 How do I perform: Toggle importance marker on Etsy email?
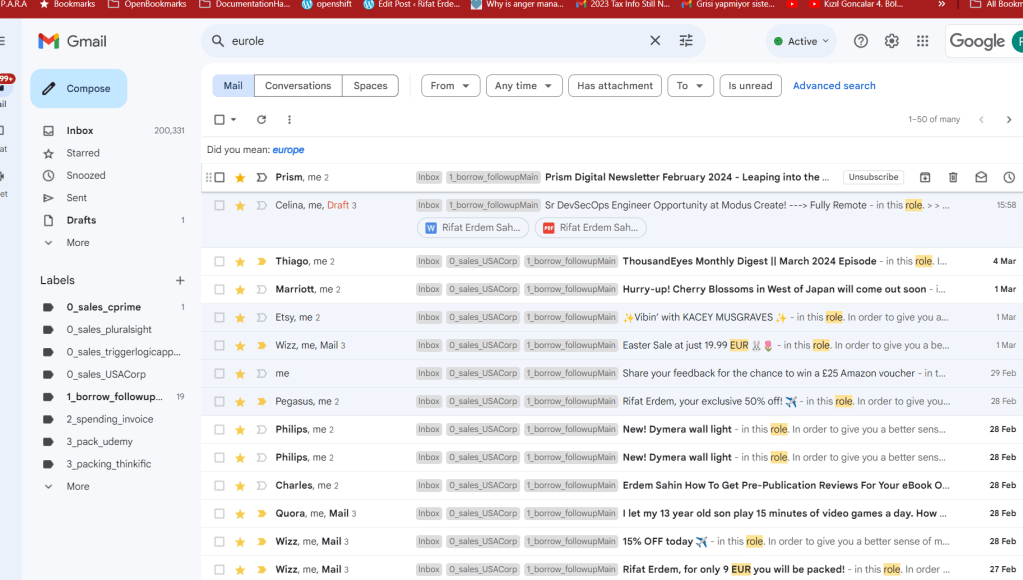pyautogui.click(x=262, y=318)
